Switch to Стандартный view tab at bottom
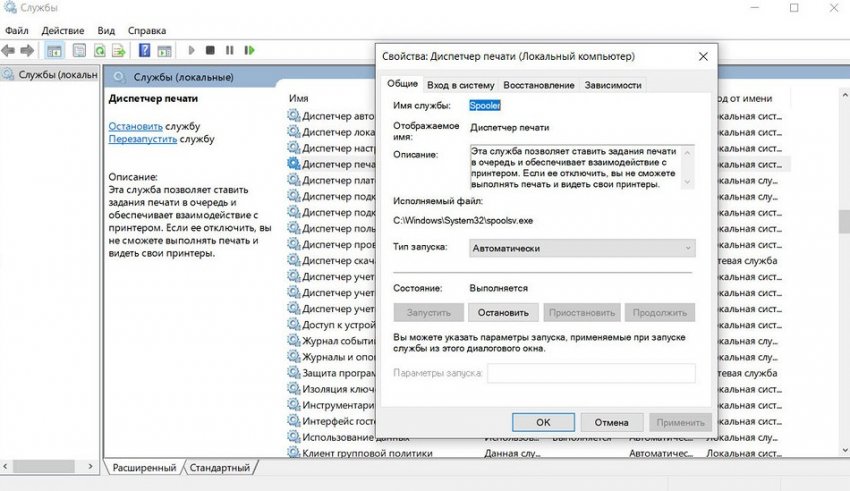The height and width of the screenshot is (491, 850). [x=220, y=467]
